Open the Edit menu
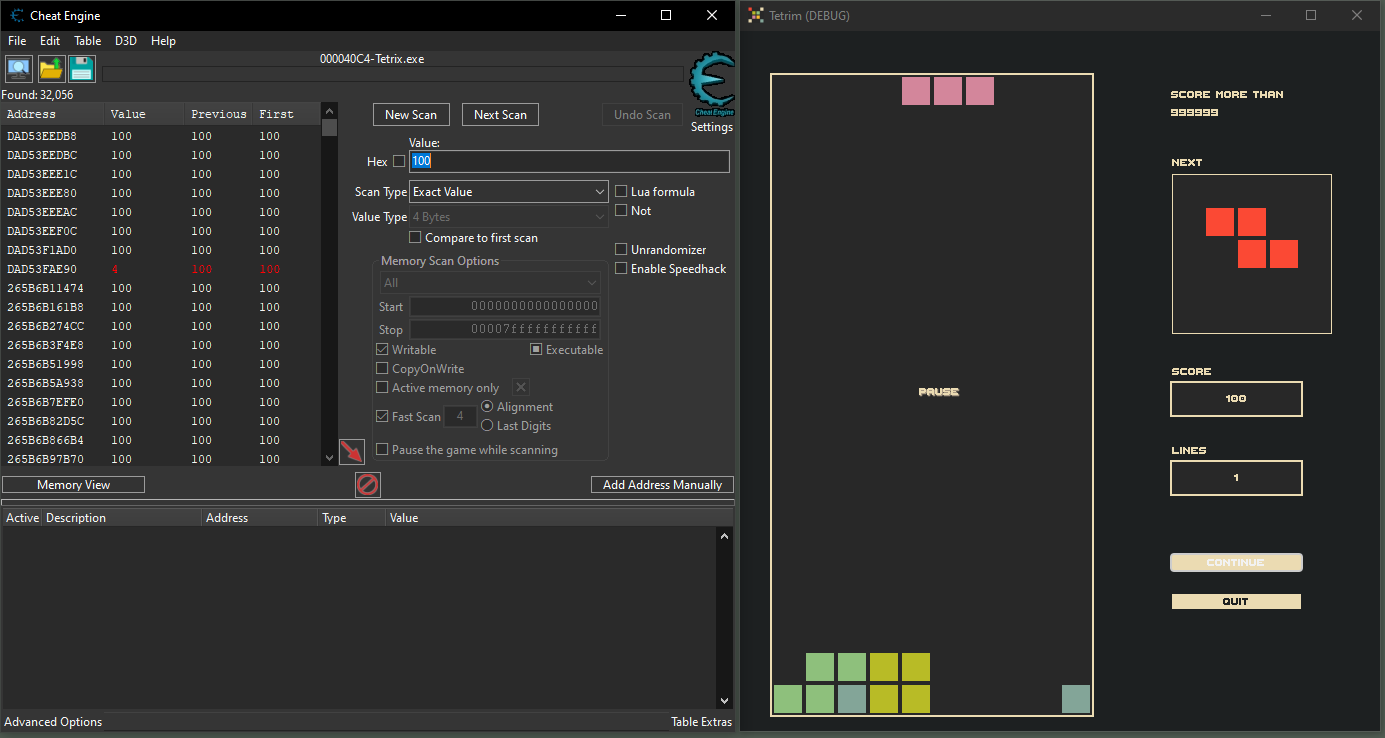The width and height of the screenshot is (1385, 738). (x=50, y=41)
